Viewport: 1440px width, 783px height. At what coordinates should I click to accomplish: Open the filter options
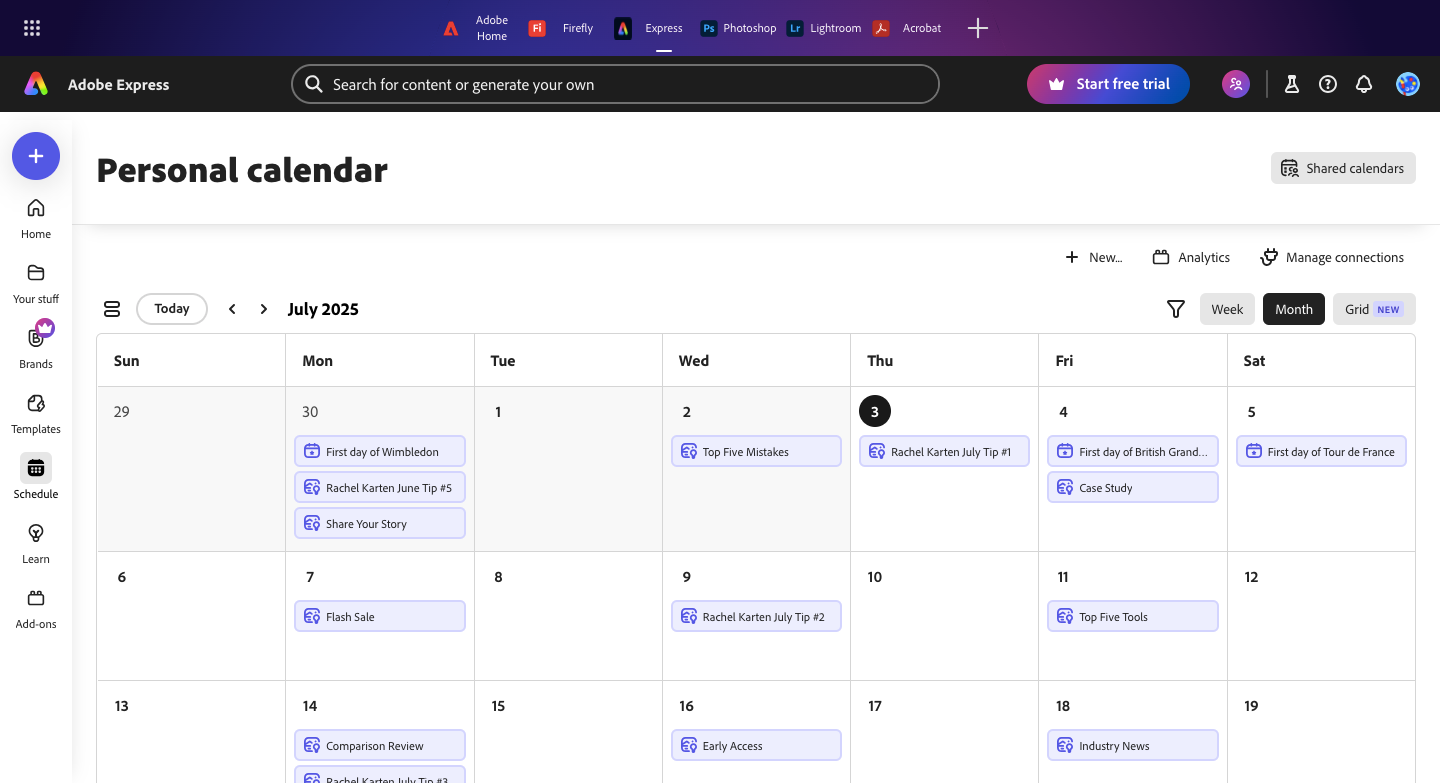click(x=1176, y=309)
